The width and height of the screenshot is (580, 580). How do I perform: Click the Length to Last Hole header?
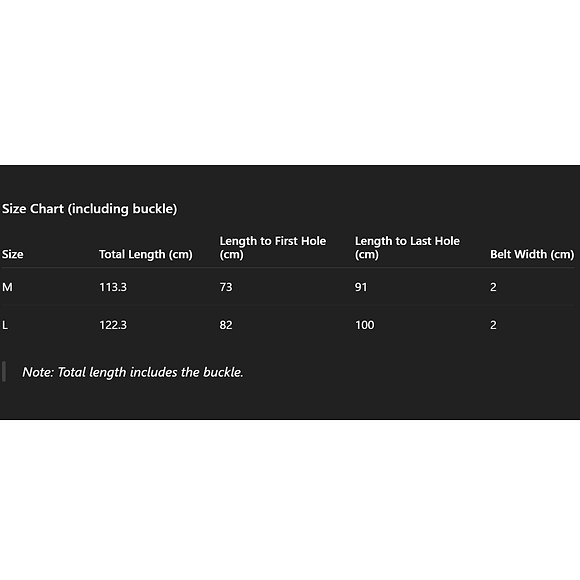coord(407,248)
